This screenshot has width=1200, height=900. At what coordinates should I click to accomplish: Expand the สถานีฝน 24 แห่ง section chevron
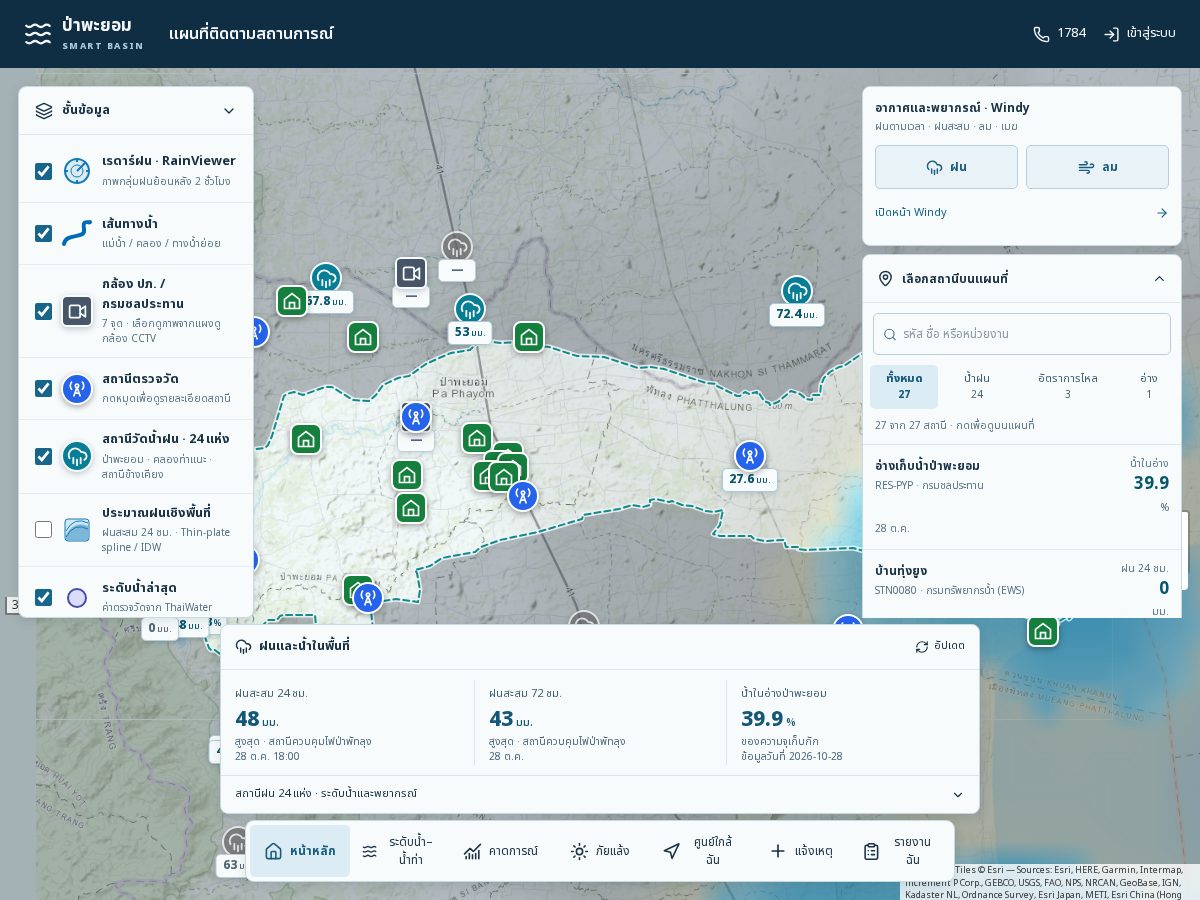pyautogui.click(x=958, y=795)
